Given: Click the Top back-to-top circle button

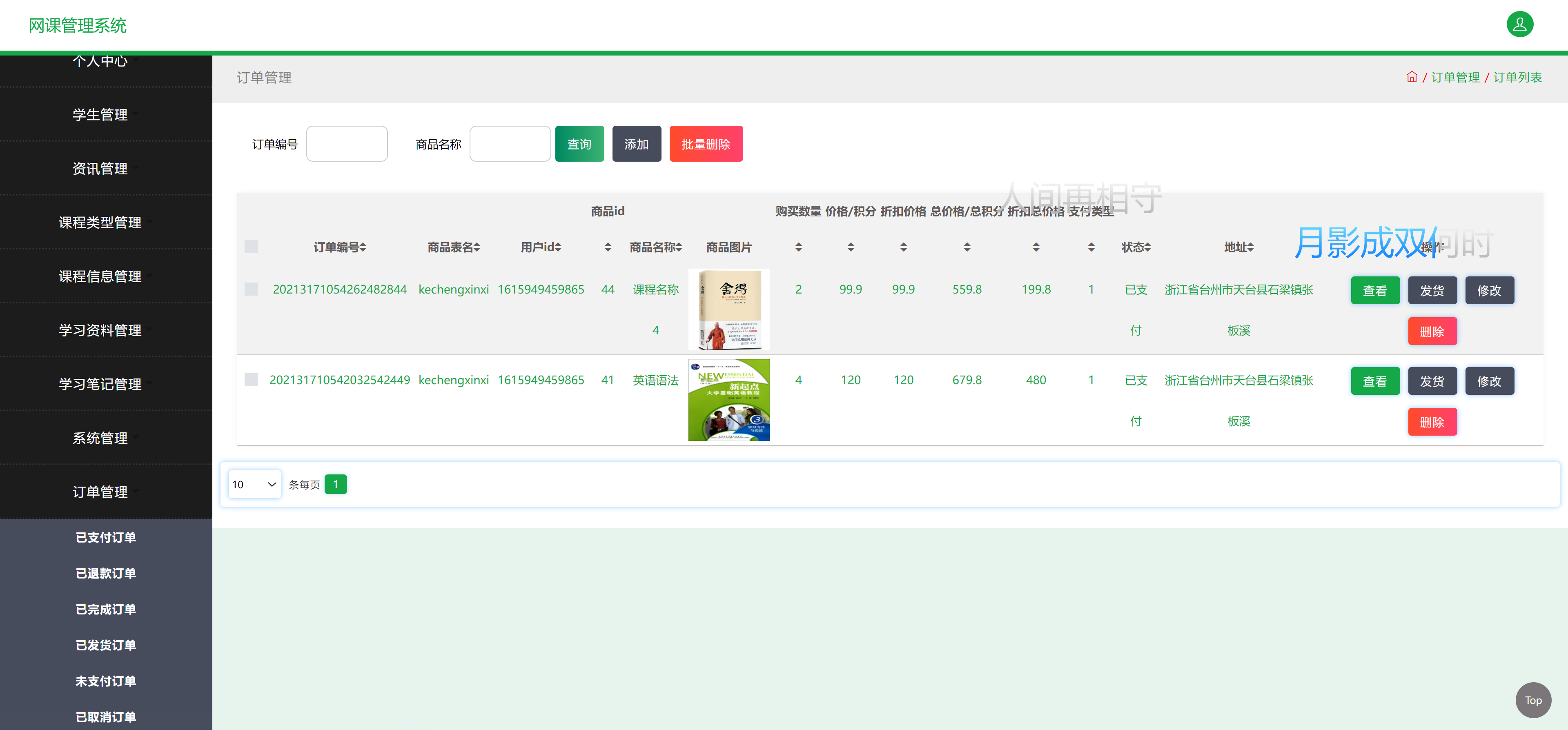Looking at the screenshot, I should click(1533, 699).
